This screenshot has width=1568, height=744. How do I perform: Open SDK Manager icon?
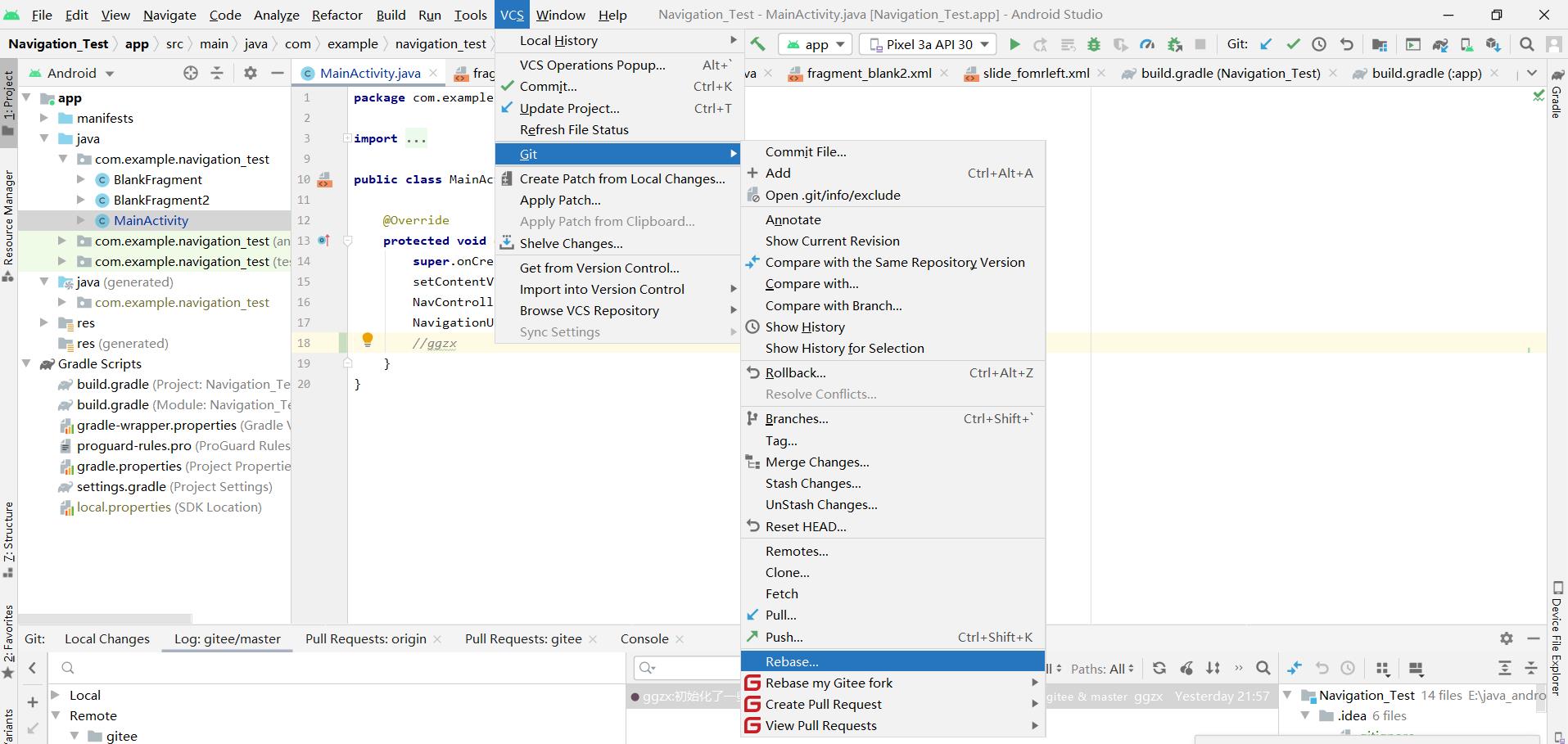[1493, 44]
